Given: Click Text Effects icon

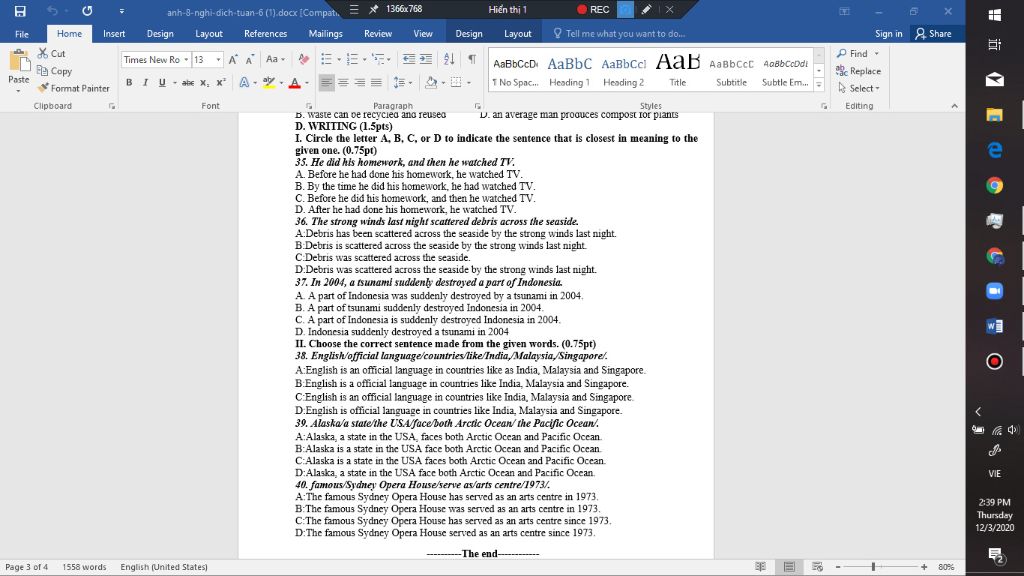Looking at the screenshot, I should pyautogui.click(x=244, y=83).
